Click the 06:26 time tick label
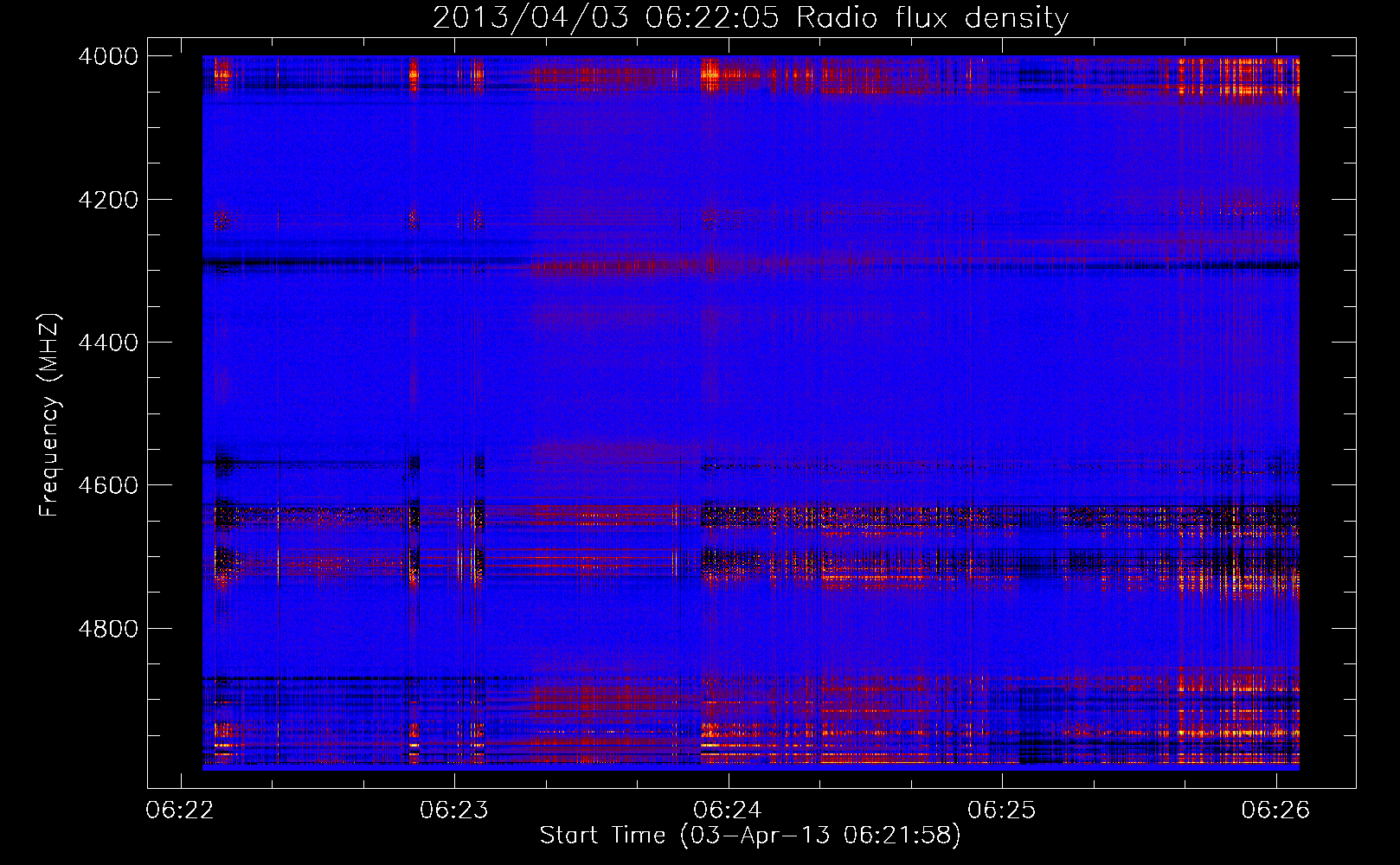Screen dimensions: 1400x865 click(x=1275, y=811)
